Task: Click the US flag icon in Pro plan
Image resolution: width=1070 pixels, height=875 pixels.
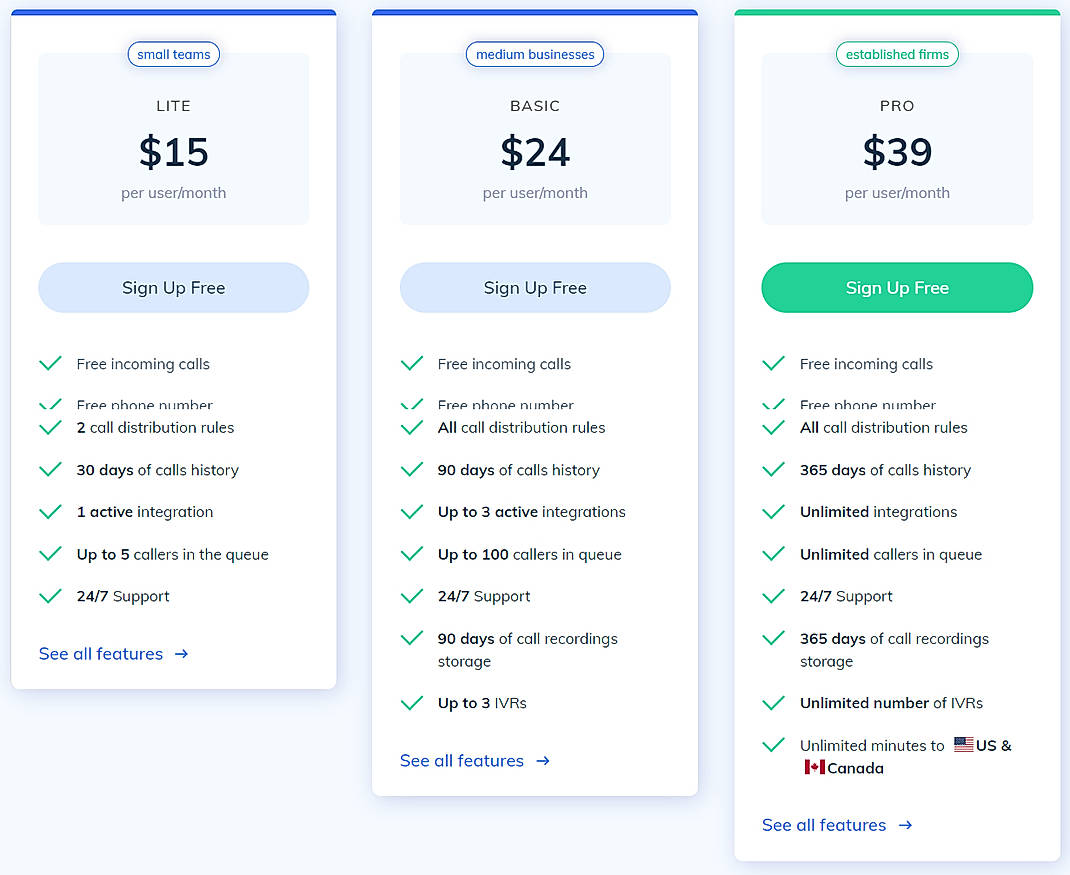Action: point(963,745)
